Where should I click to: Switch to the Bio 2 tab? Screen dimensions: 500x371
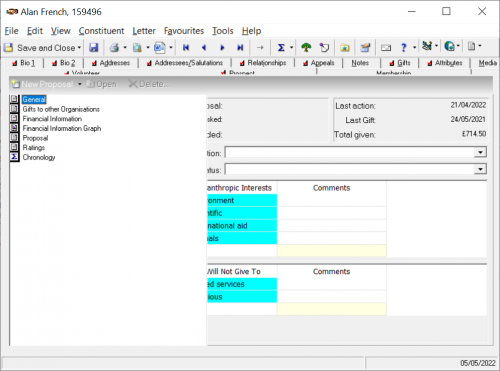point(64,63)
